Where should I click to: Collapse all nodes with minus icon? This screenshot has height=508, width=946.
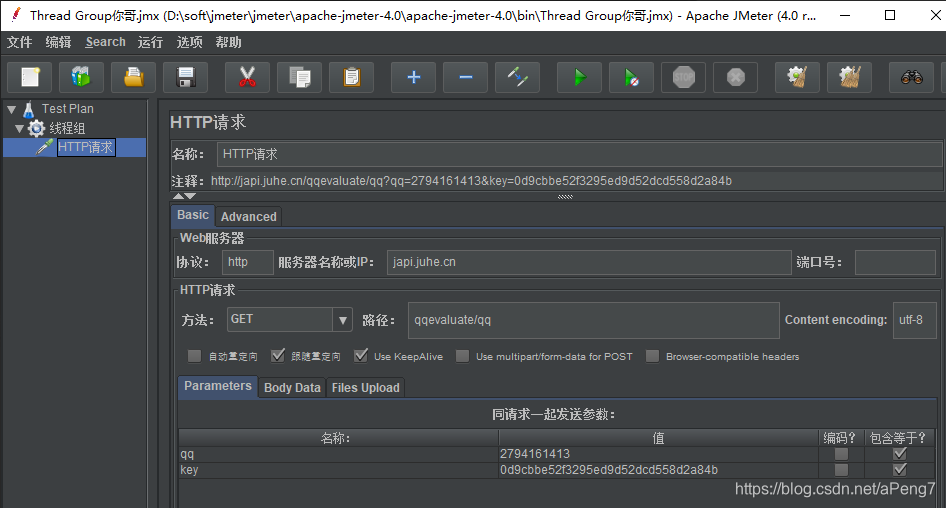pos(465,77)
